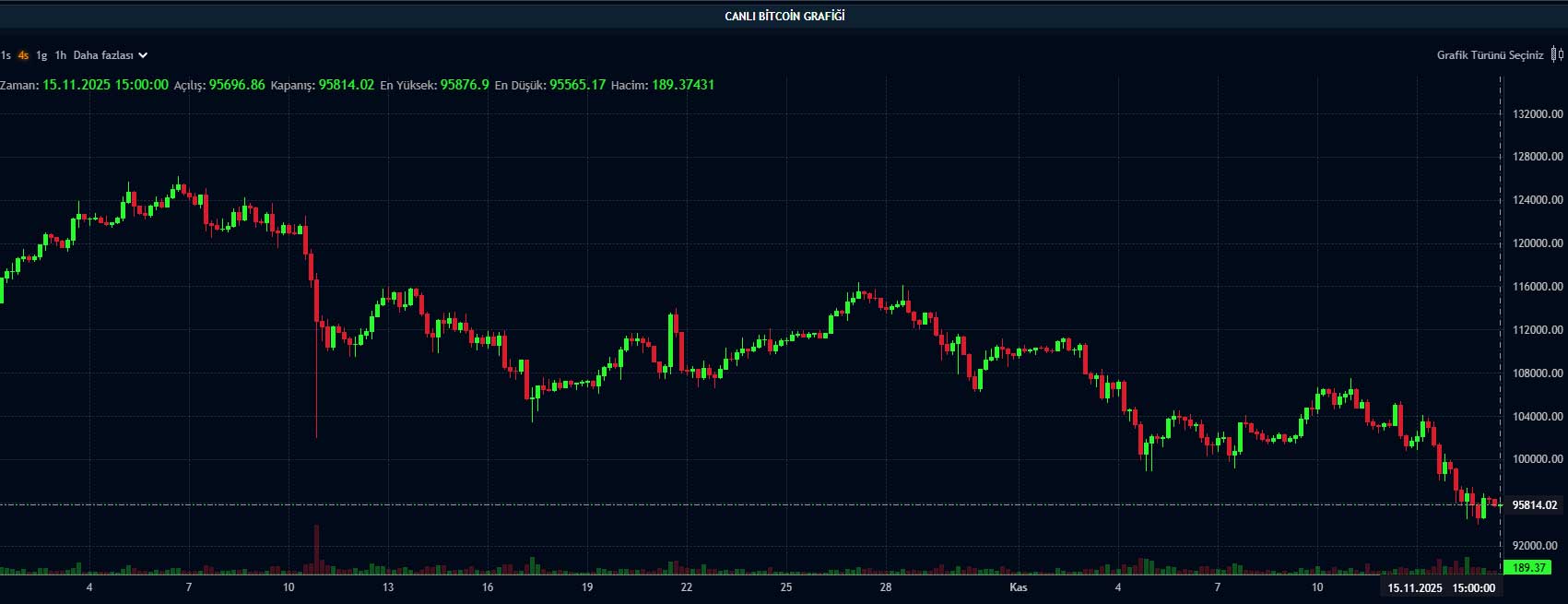Click the Kas month label on time axis
The image size is (1568, 604).
pyautogui.click(x=1019, y=587)
